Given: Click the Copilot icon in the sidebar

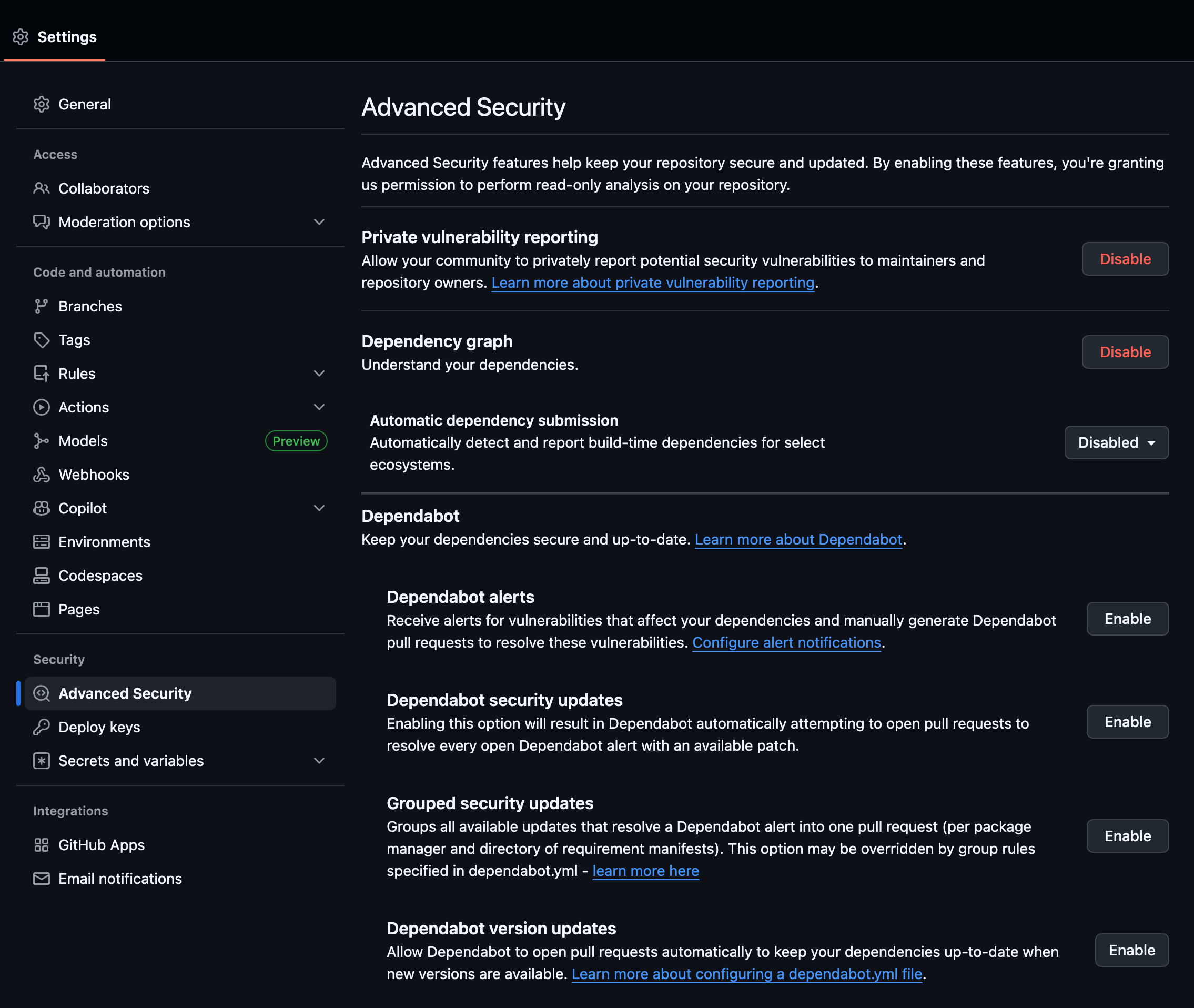Looking at the screenshot, I should [41, 509].
